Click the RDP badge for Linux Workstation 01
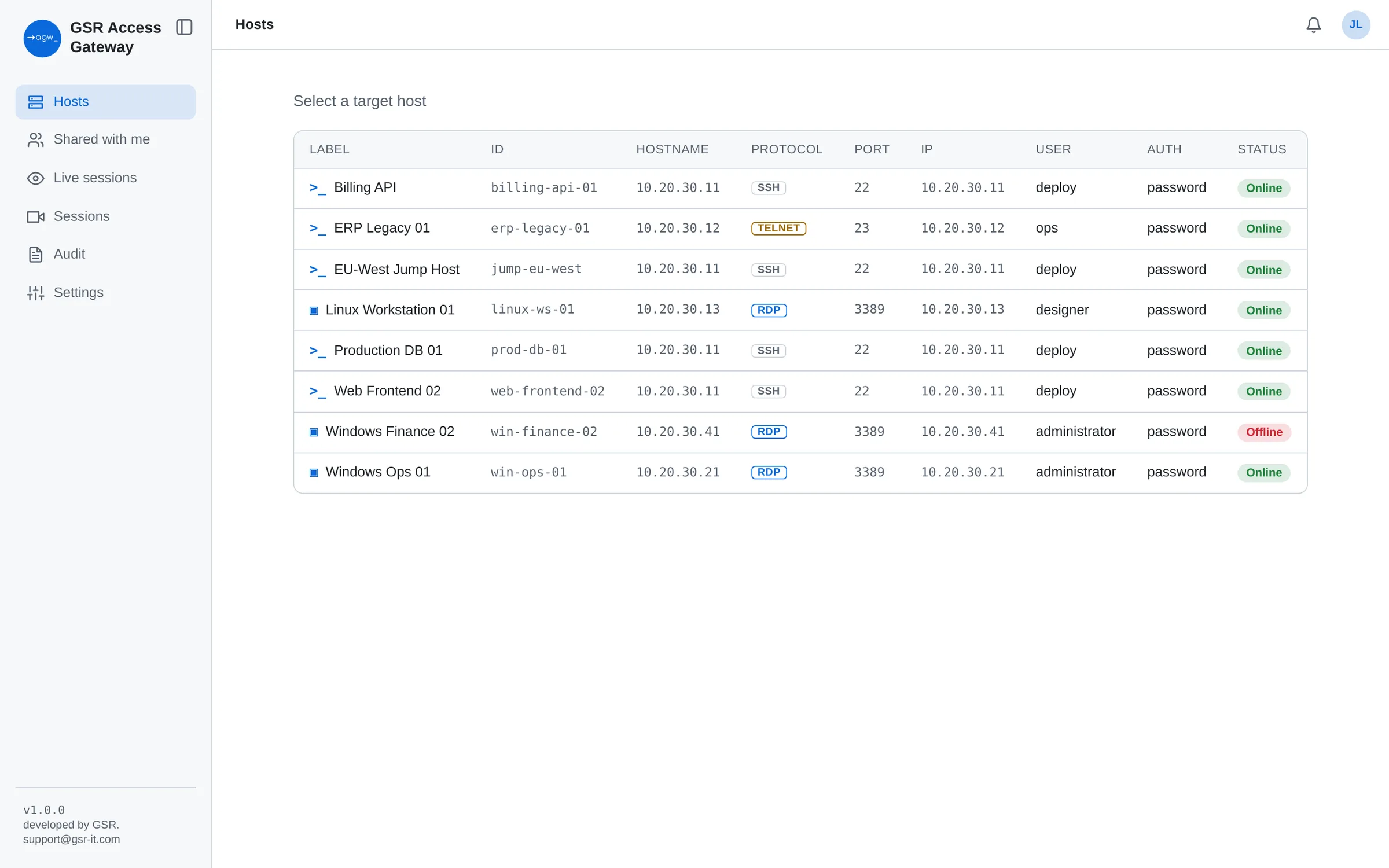 tap(769, 310)
